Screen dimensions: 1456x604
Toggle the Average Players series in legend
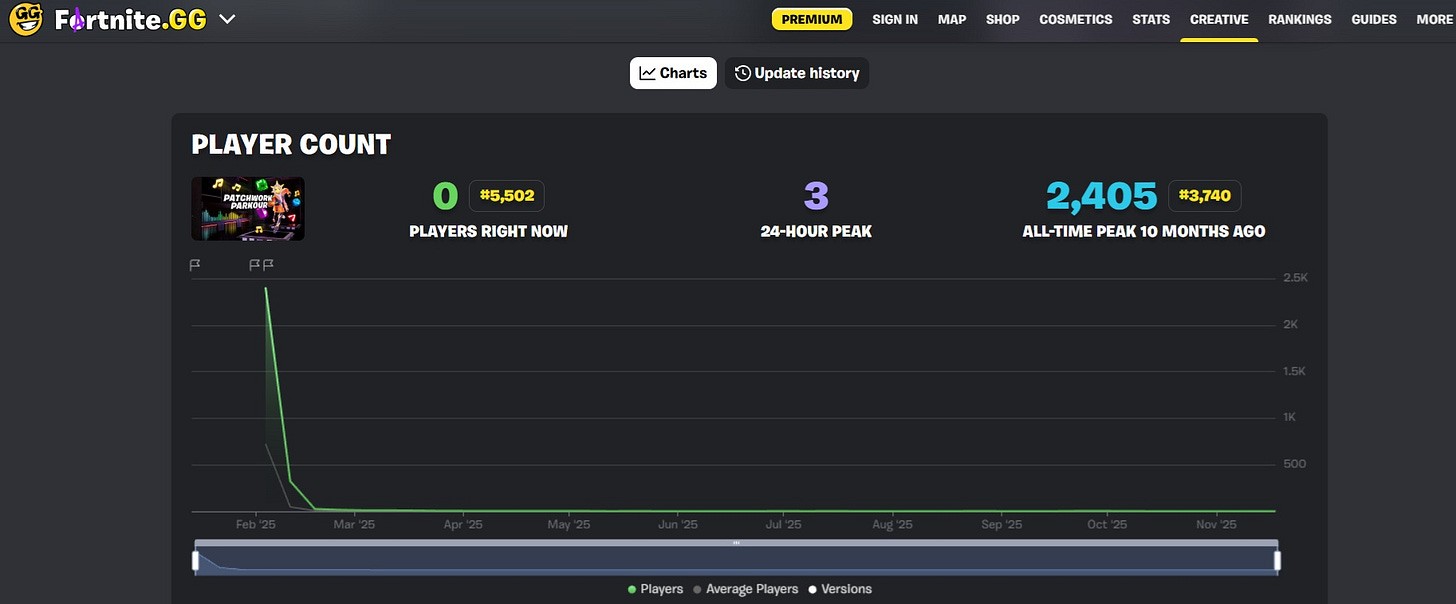745,589
